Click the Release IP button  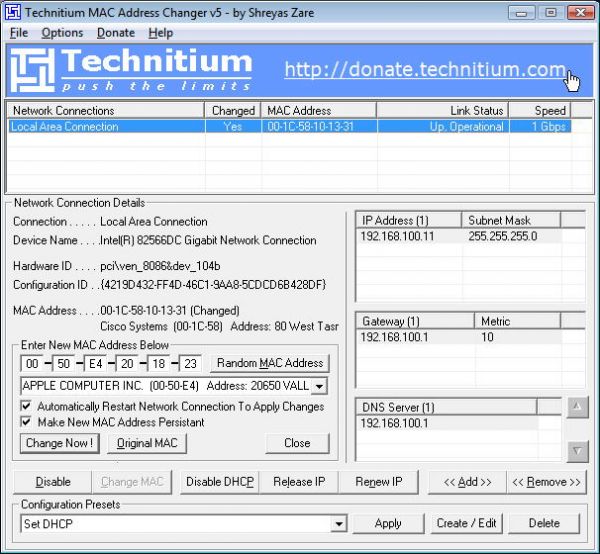299,482
